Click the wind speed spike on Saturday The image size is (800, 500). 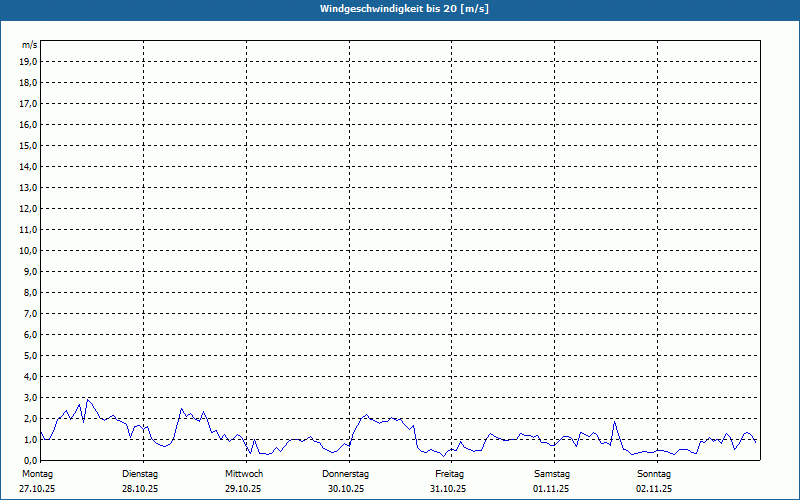tap(615, 421)
